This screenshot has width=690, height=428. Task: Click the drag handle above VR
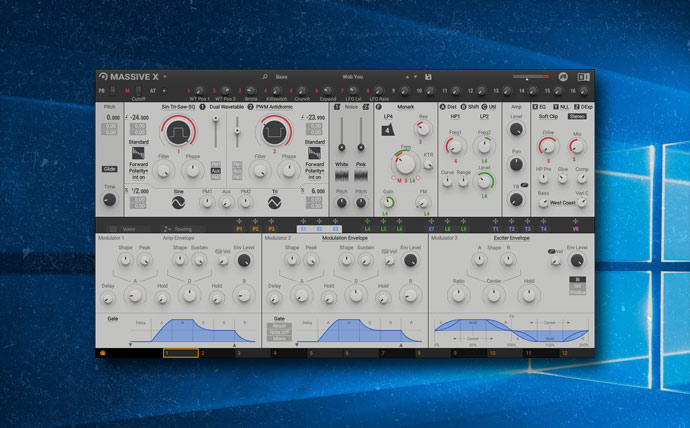(x=576, y=221)
